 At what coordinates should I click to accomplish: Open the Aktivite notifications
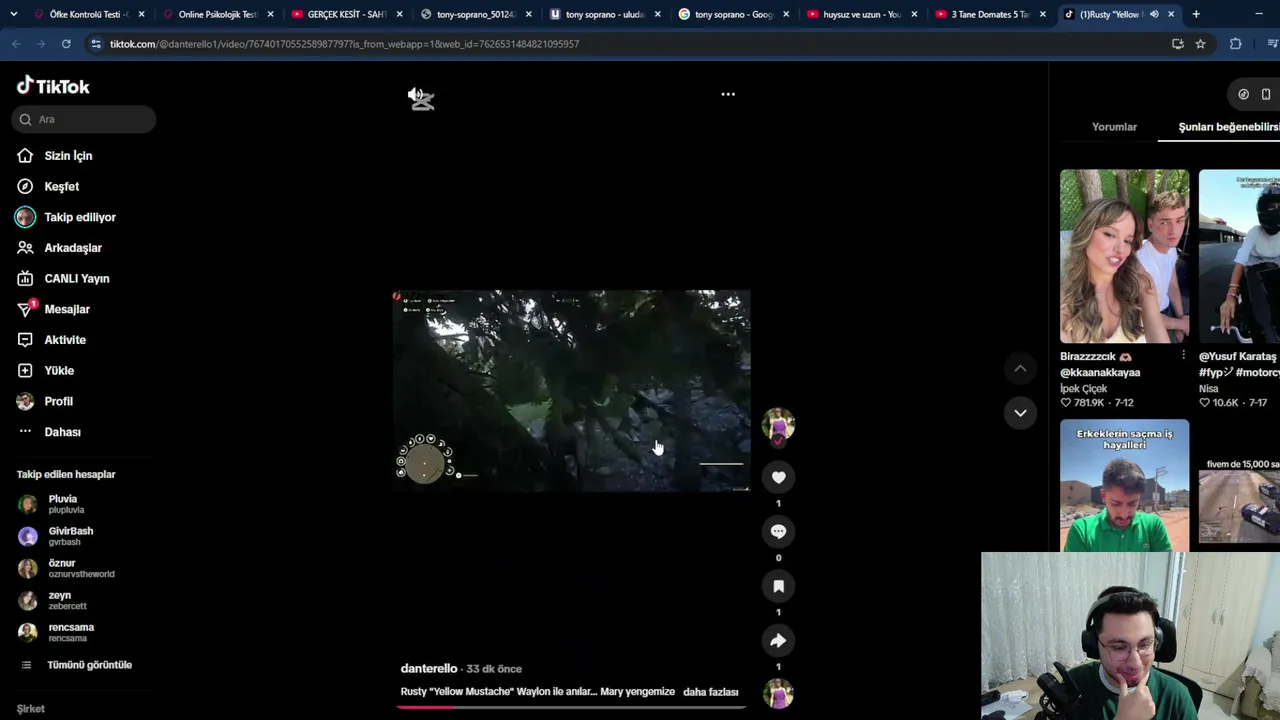[65, 340]
